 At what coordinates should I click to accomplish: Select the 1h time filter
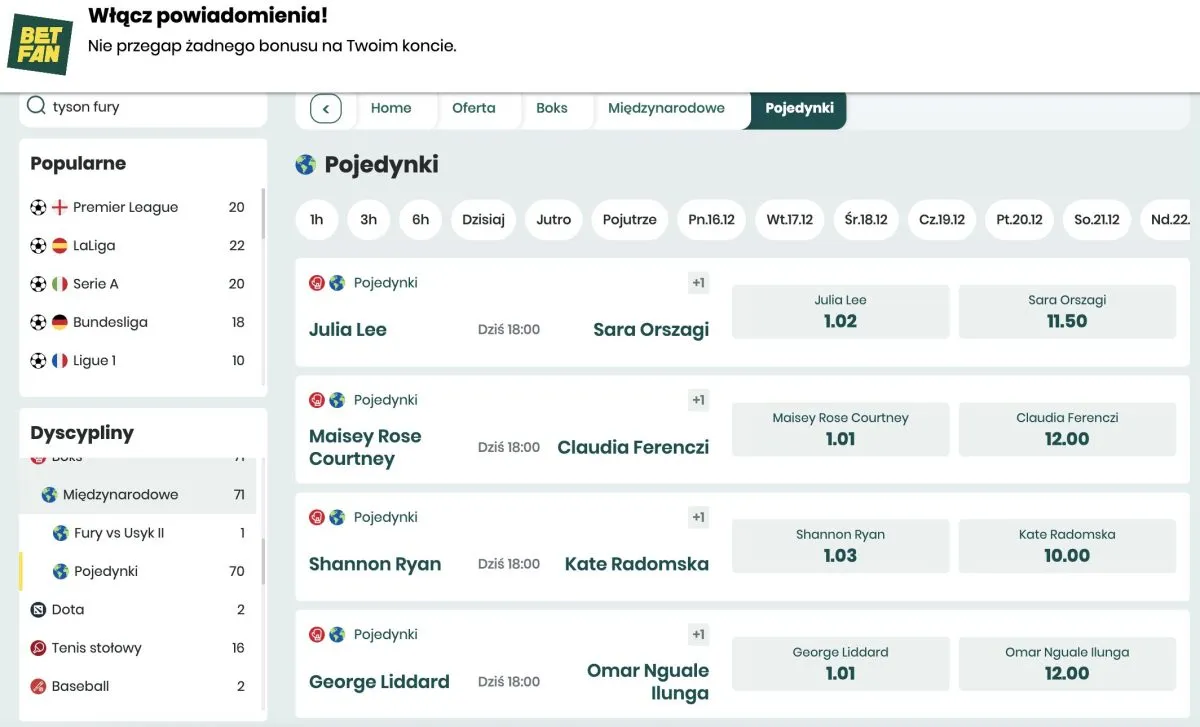click(317, 219)
